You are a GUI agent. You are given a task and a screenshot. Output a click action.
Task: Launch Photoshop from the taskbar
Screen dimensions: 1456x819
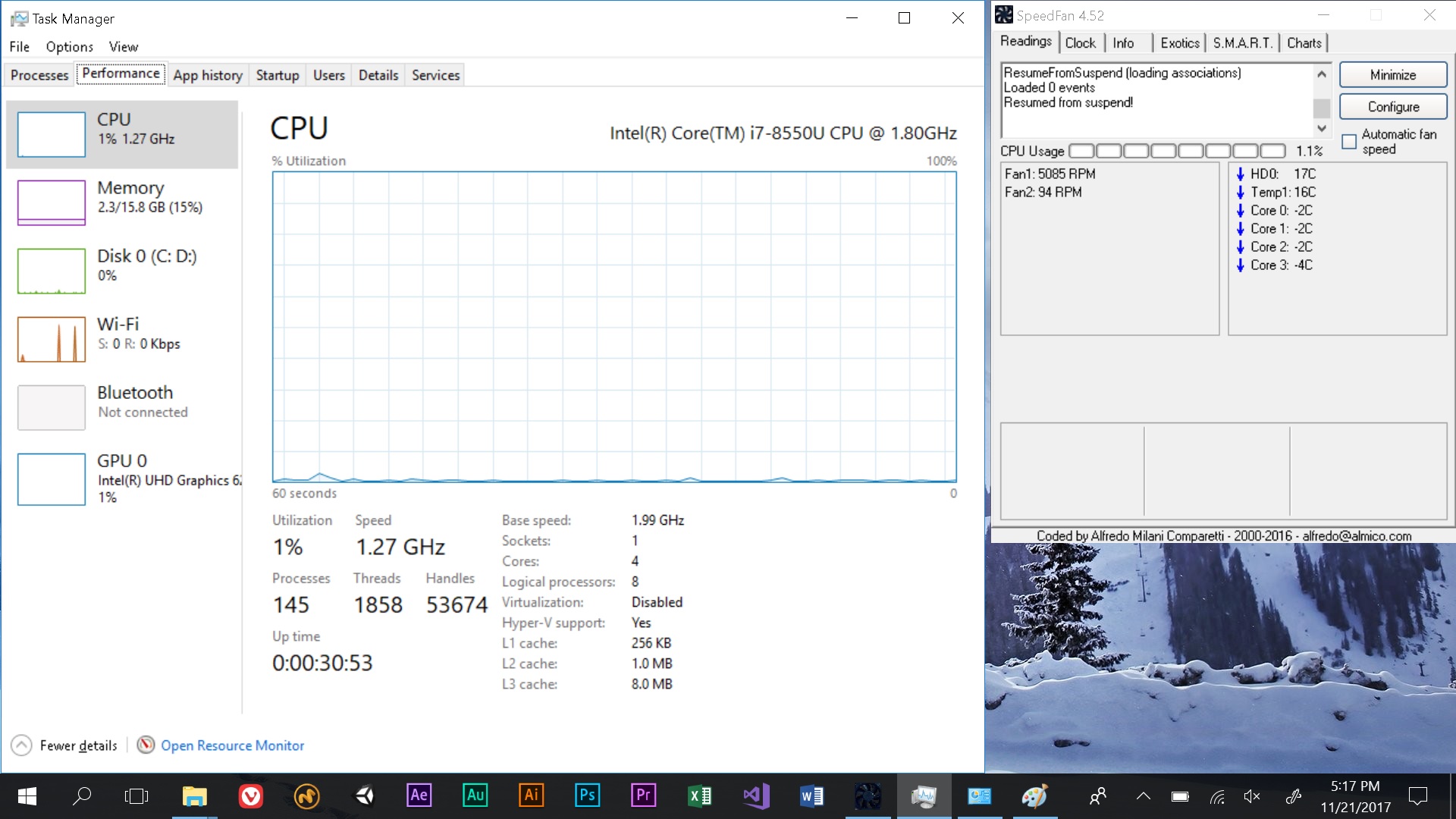(x=587, y=795)
